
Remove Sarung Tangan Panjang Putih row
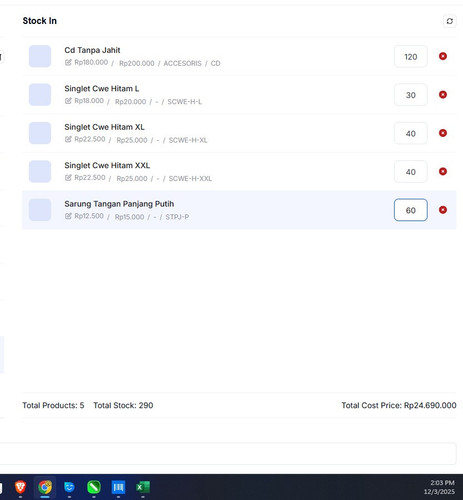point(443,210)
